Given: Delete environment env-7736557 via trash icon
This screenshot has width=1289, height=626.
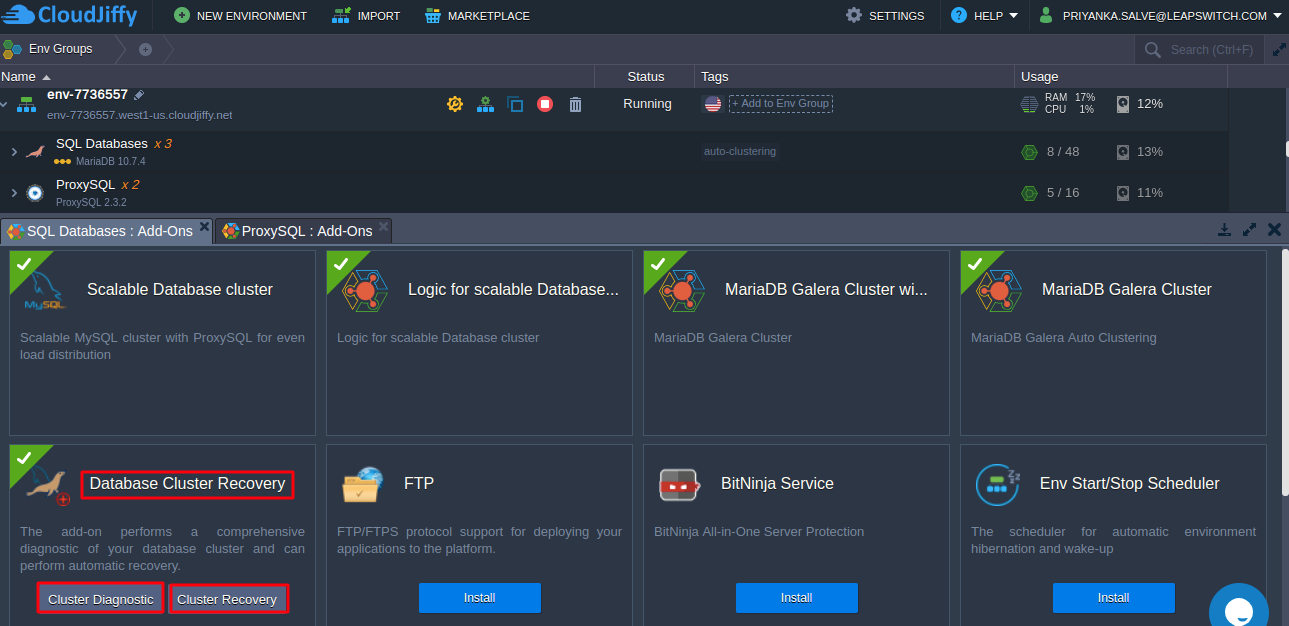Looking at the screenshot, I should [575, 104].
